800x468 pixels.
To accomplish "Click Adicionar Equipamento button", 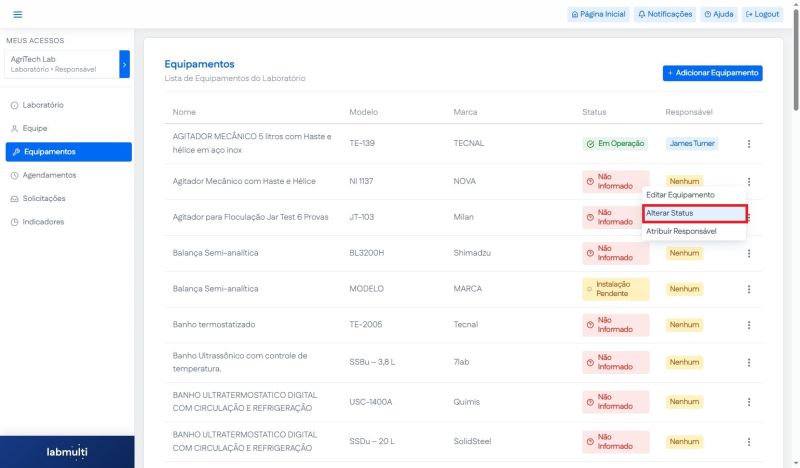I will (712, 73).
